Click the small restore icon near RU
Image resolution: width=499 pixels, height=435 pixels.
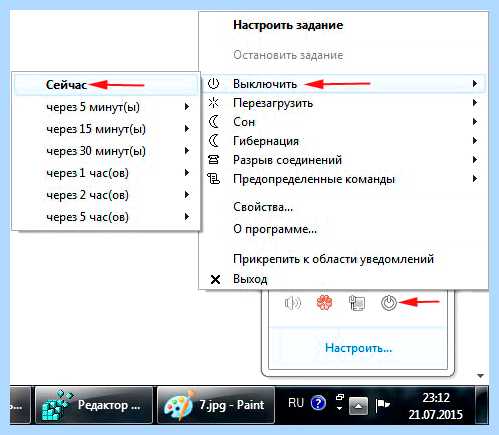click(340, 397)
